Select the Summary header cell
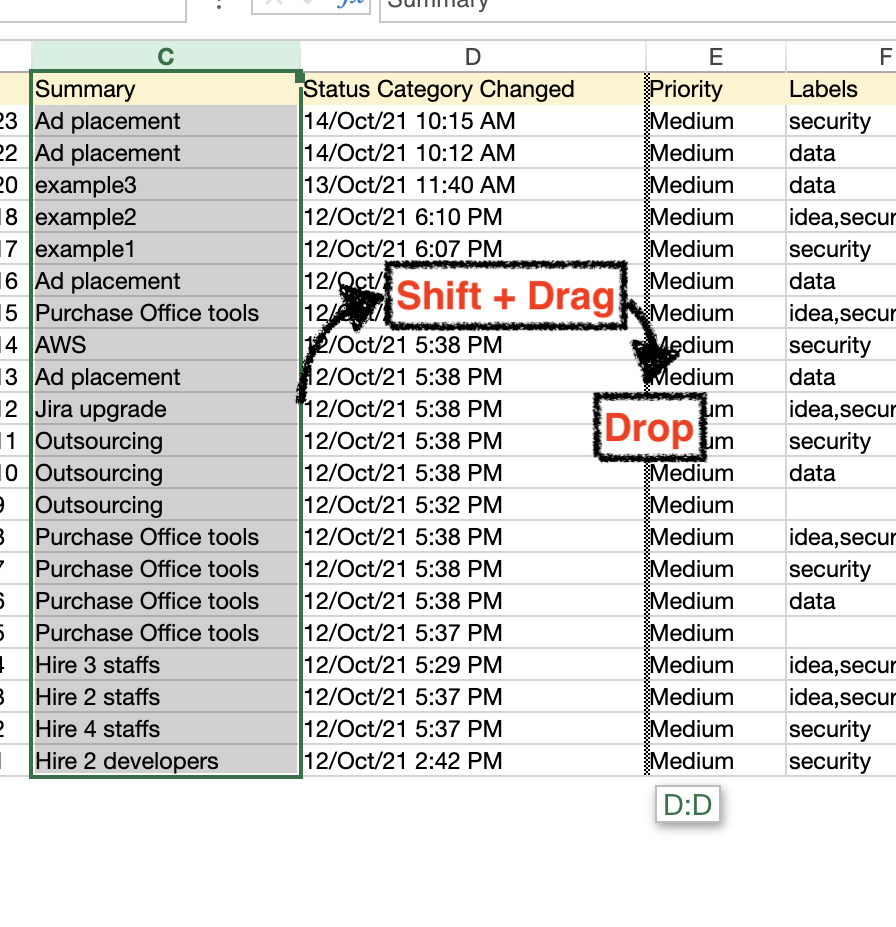This screenshot has width=896, height=927. click(x=166, y=89)
